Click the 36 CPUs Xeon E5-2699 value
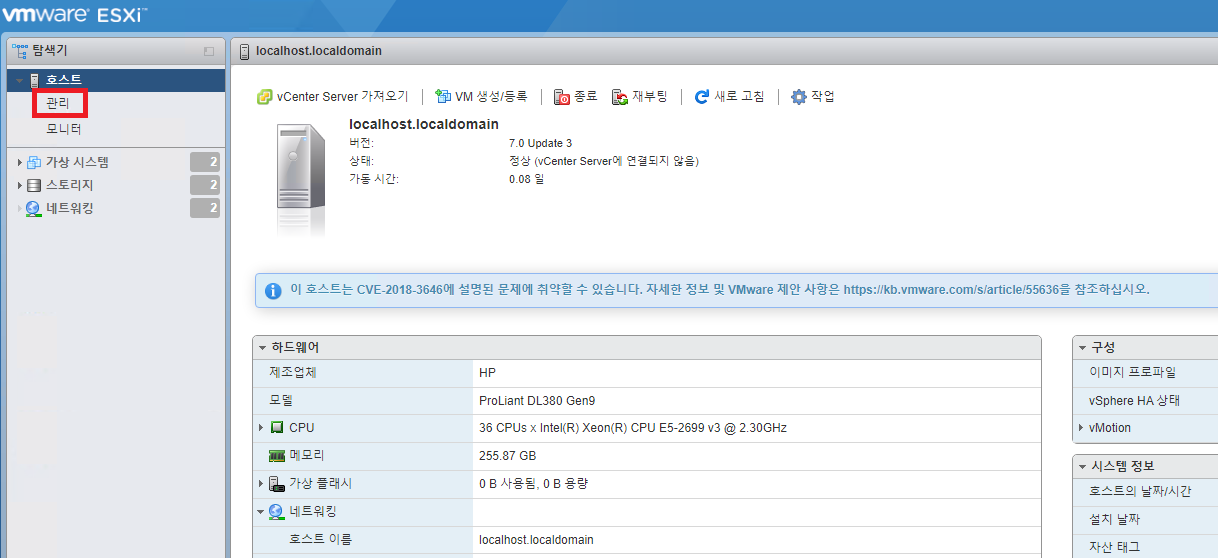The width and height of the screenshot is (1218, 558). tap(633, 428)
